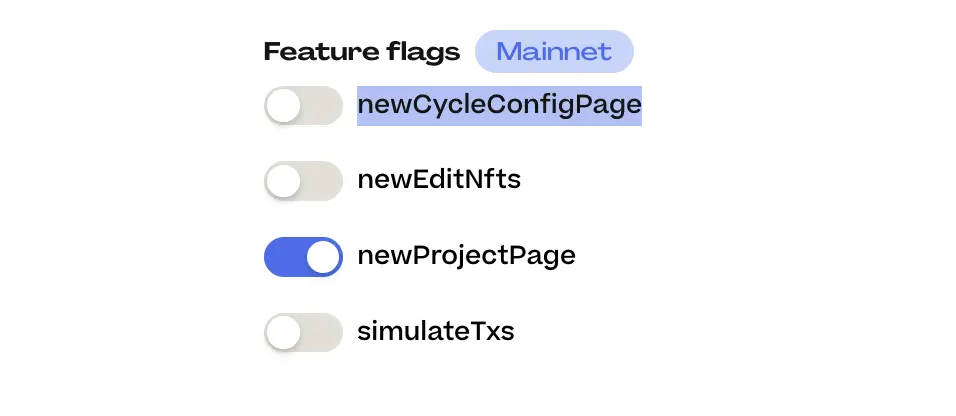
Task: Select the newProjectPage label text
Action: 466,256
